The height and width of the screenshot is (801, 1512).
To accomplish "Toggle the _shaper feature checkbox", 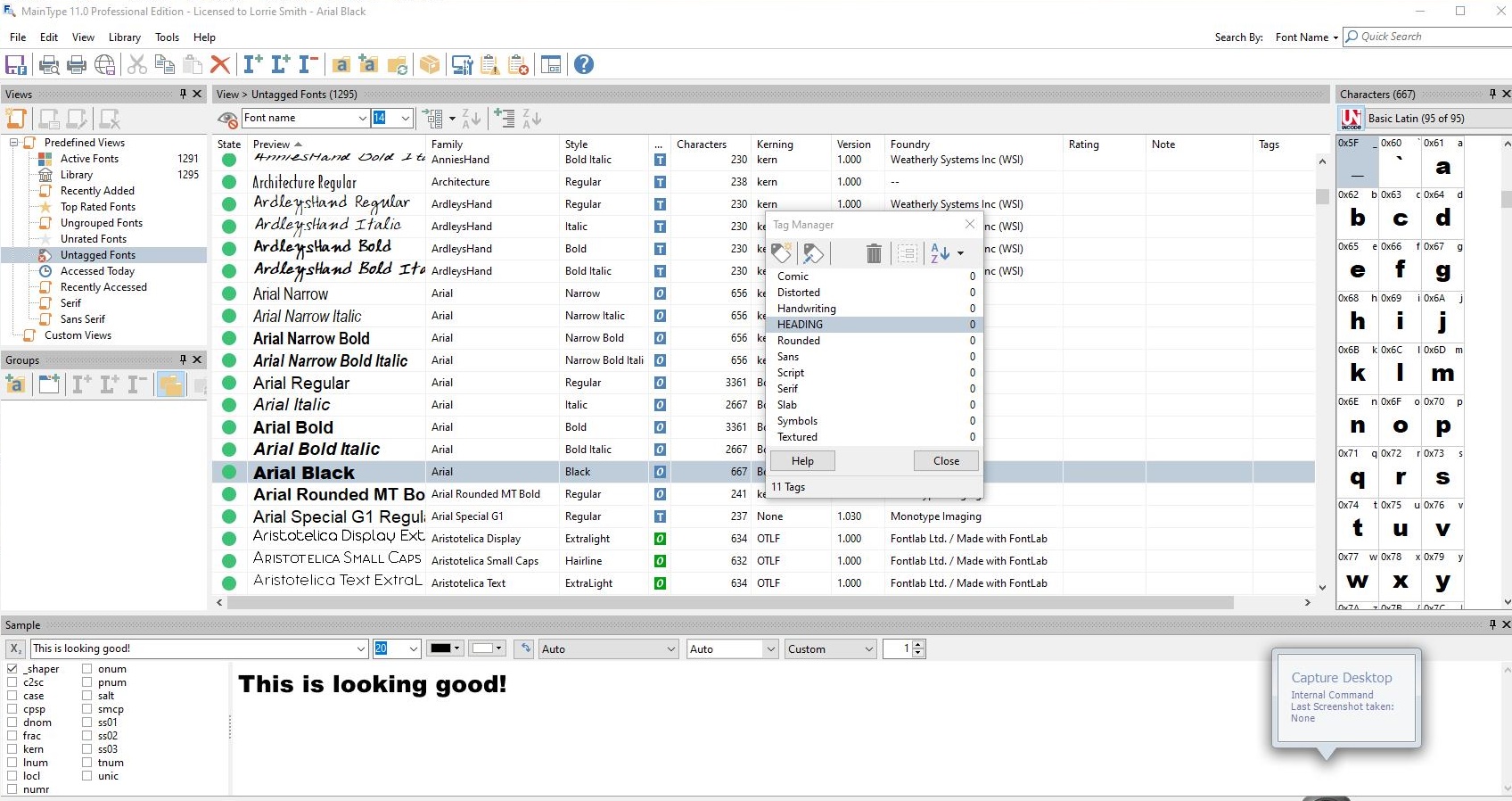I will coord(12,669).
